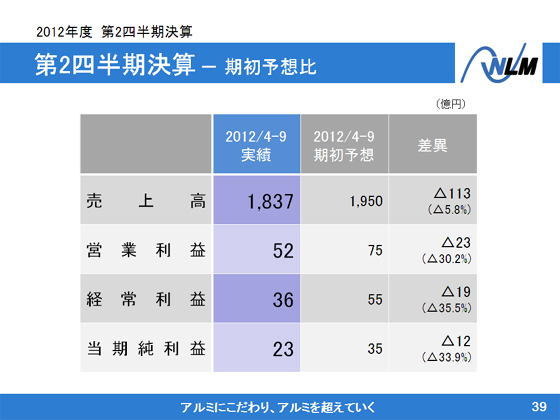The height and width of the screenshot is (420, 560).
Task: Select the 経常利益 row label
Action: point(146,299)
